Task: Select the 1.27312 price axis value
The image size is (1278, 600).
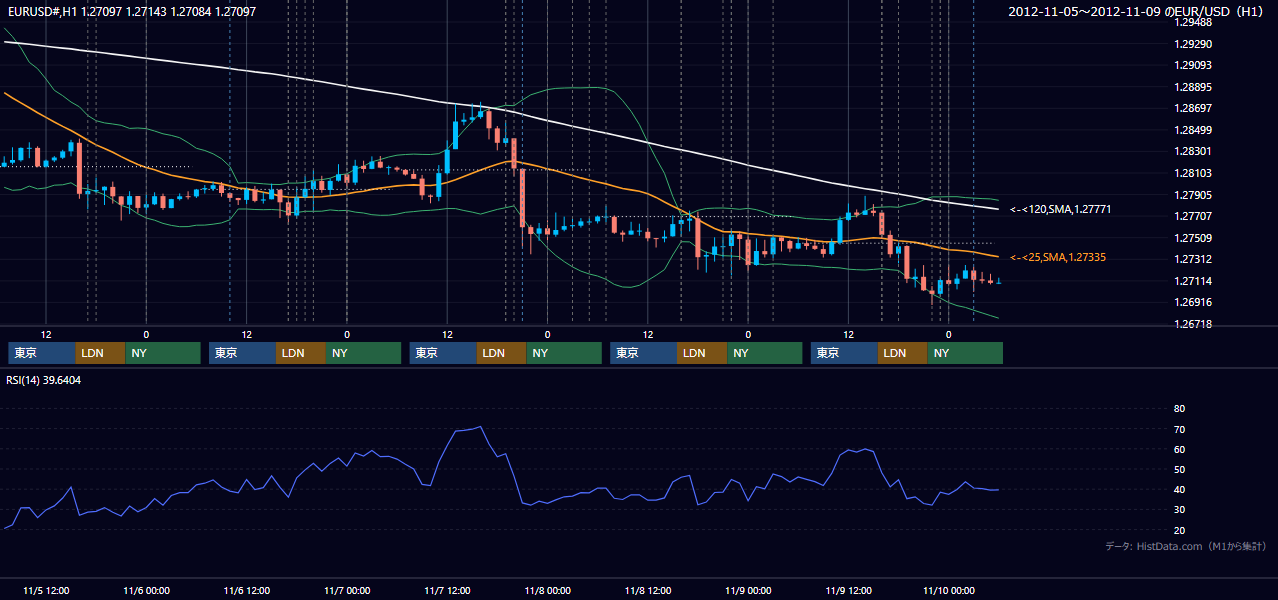Action: pos(1192,259)
